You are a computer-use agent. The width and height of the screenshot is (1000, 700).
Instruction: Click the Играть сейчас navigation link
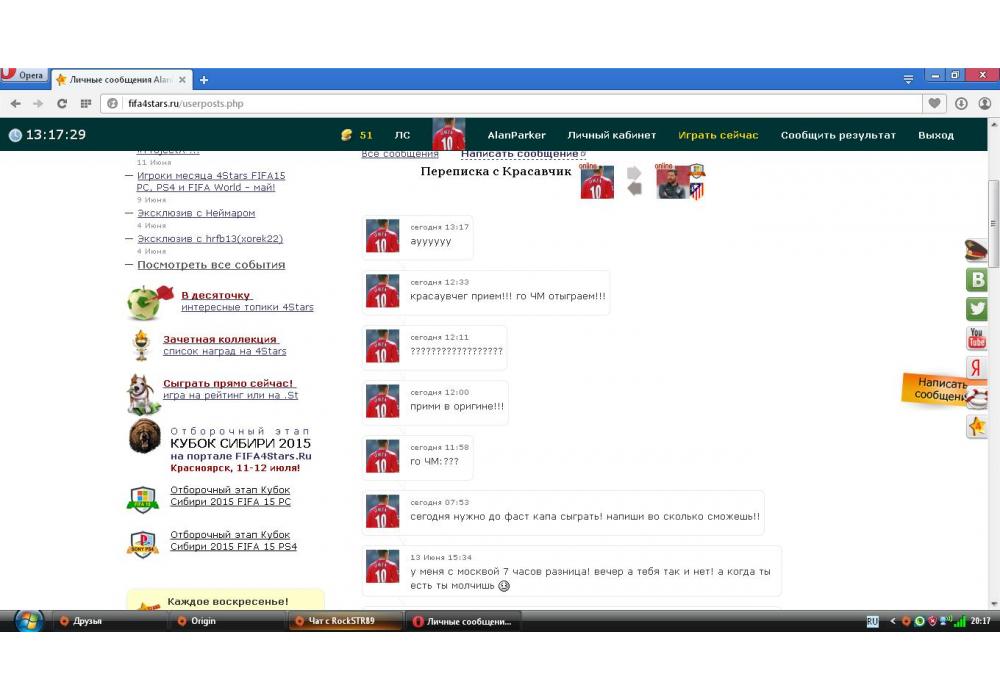(718, 135)
